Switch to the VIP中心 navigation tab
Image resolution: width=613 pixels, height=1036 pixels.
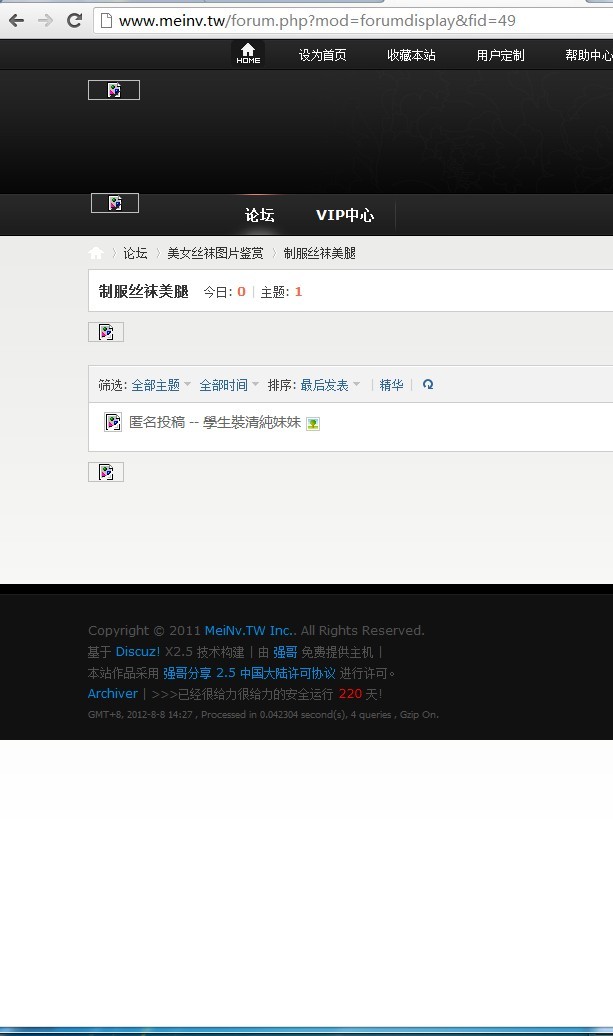(x=345, y=215)
